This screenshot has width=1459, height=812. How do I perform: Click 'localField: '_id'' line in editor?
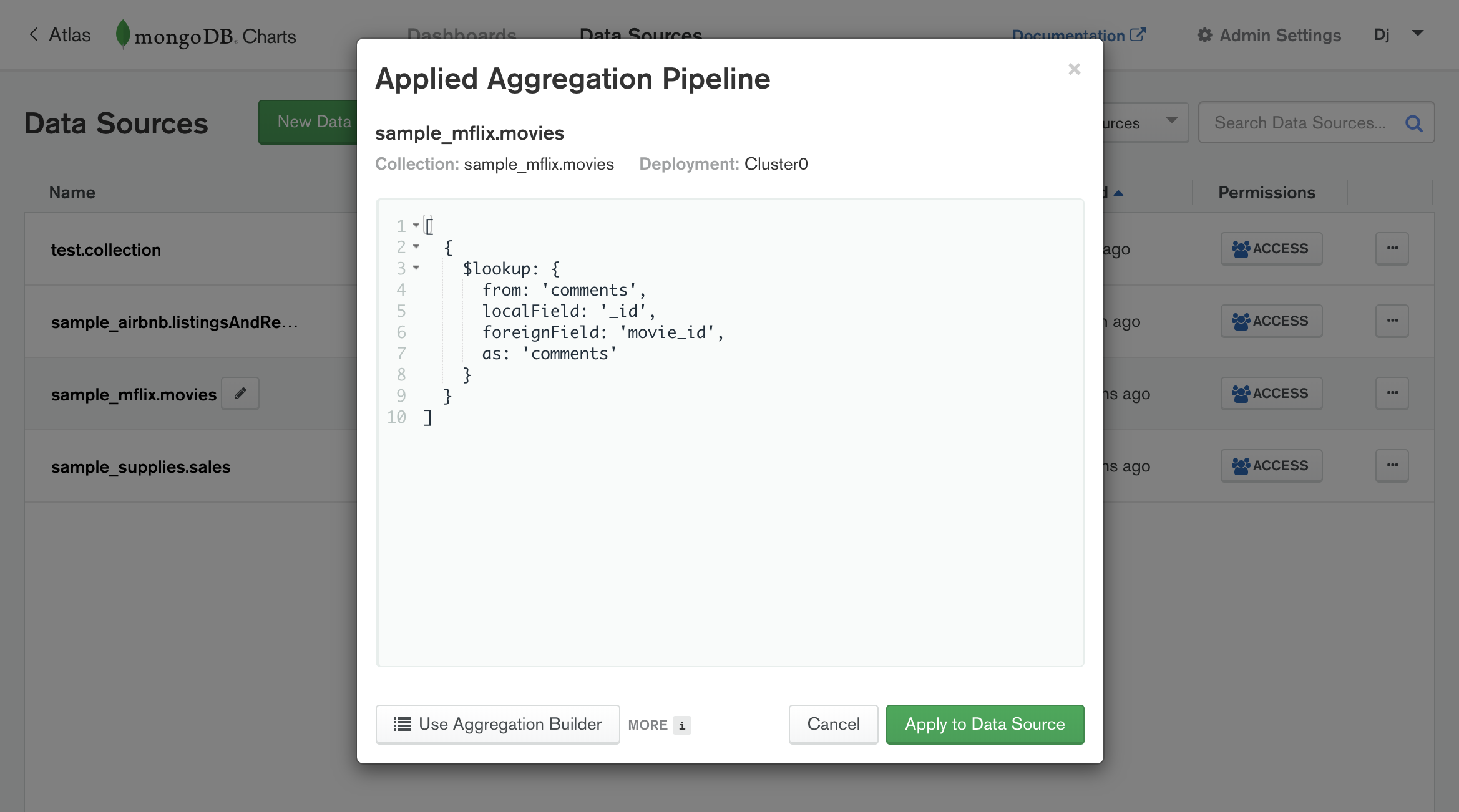coord(568,311)
